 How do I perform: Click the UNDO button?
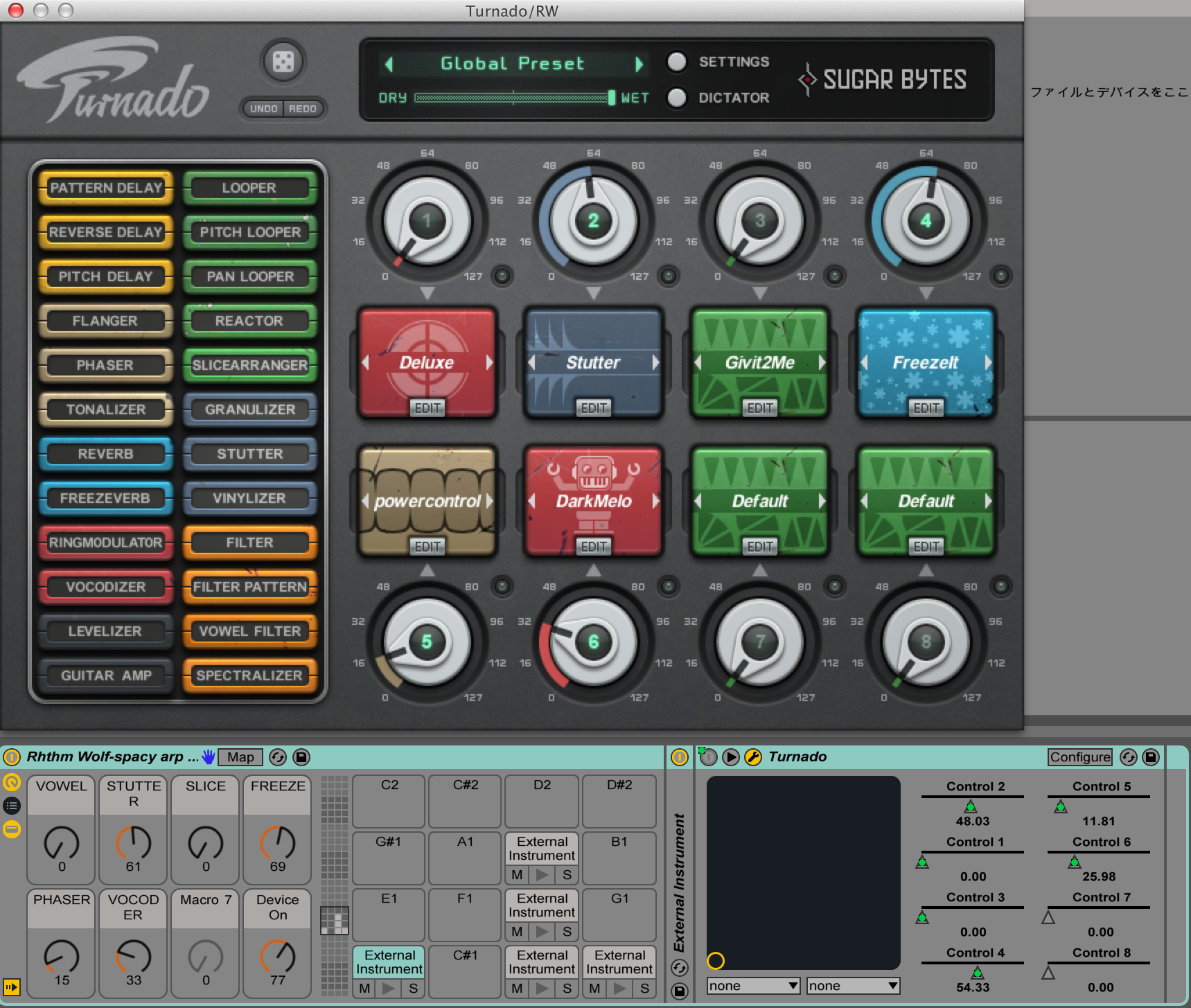pyautogui.click(x=263, y=108)
